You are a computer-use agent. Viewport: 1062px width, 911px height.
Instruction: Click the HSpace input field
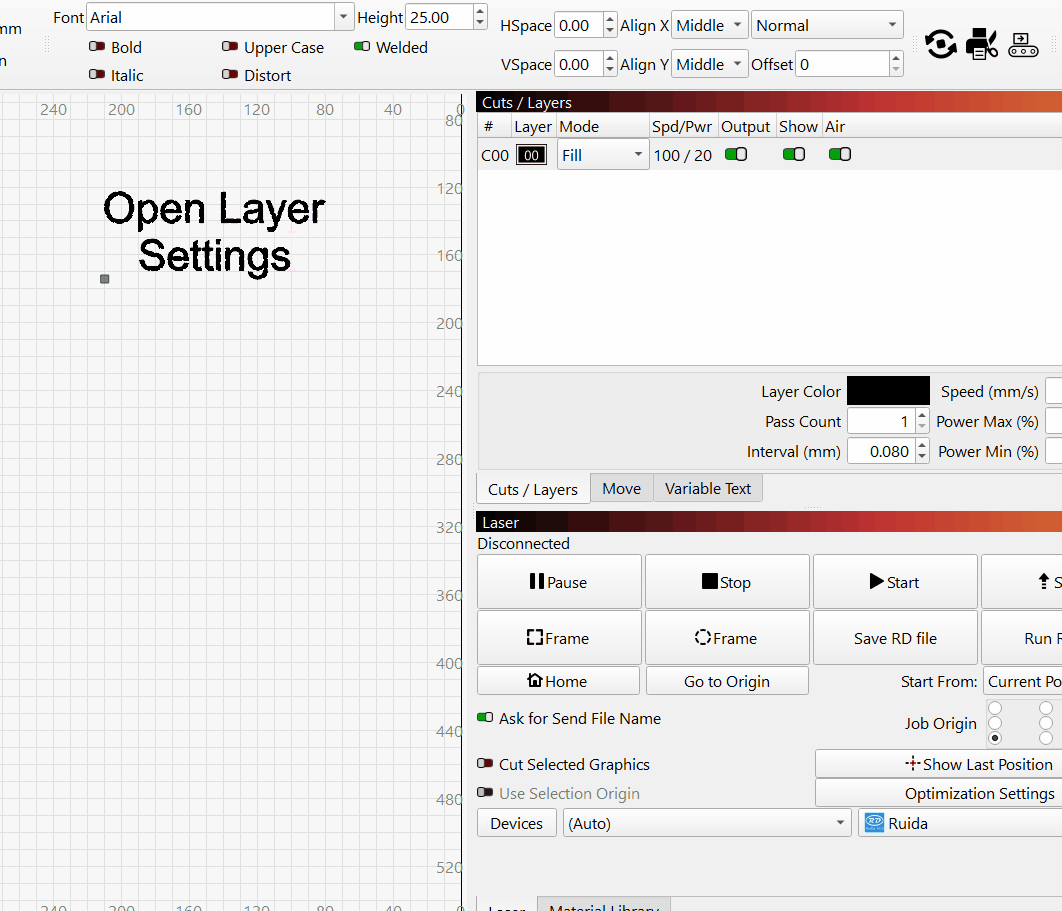(578, 26)
